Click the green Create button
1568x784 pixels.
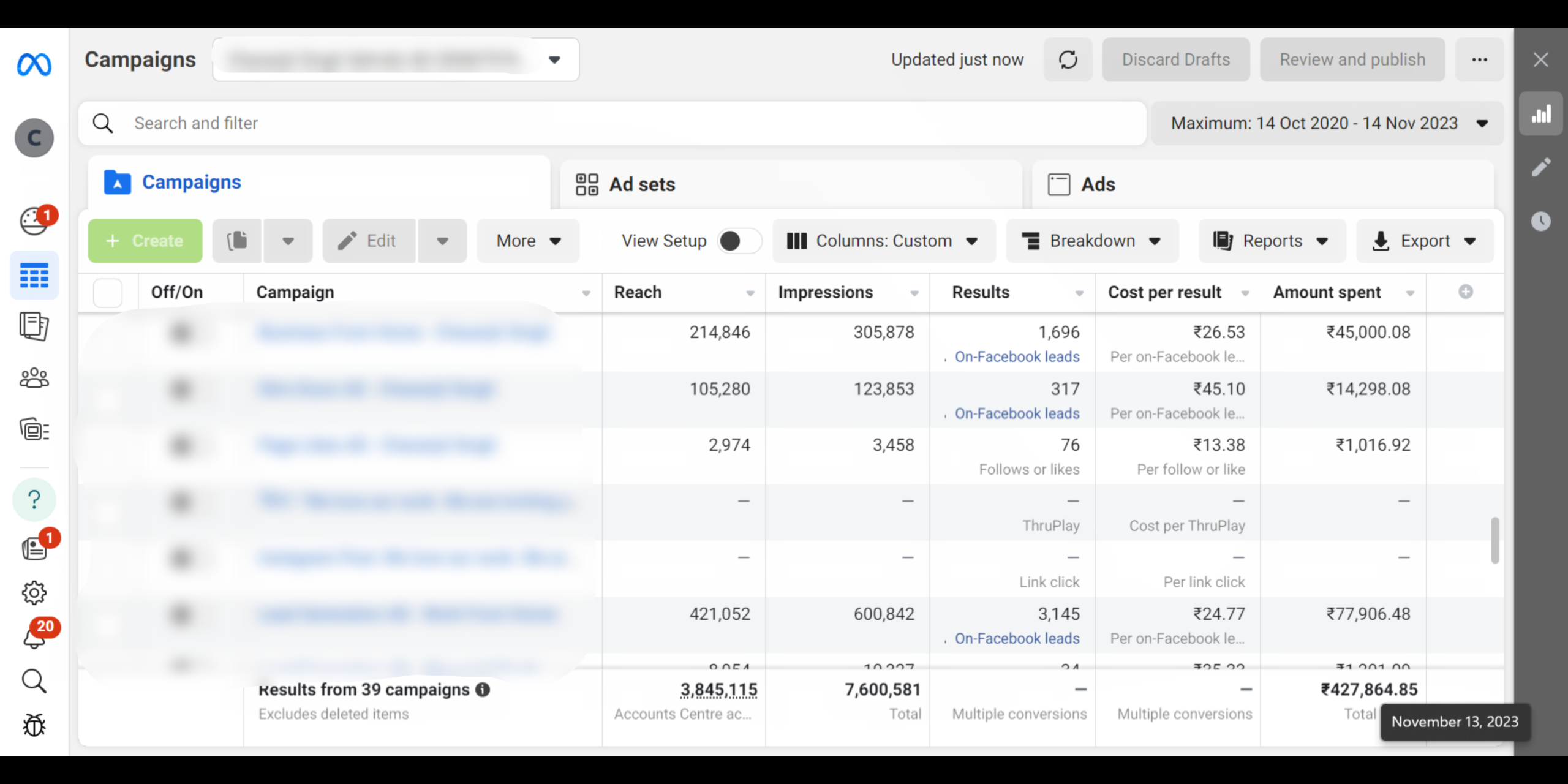point(145,241)
